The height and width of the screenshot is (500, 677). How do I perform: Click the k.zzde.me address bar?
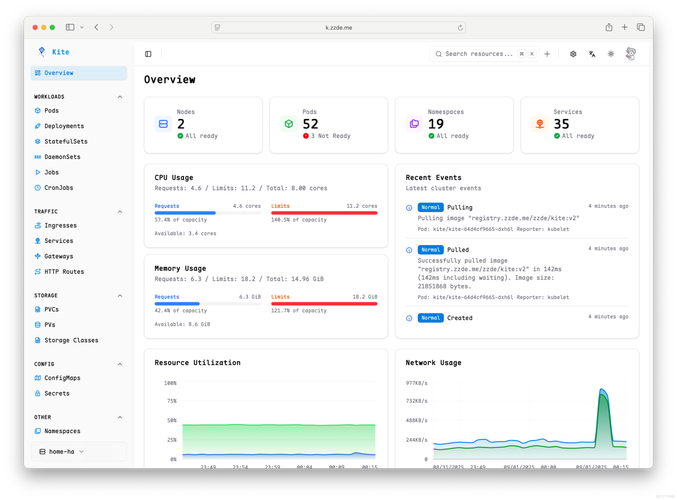point(338,28)
